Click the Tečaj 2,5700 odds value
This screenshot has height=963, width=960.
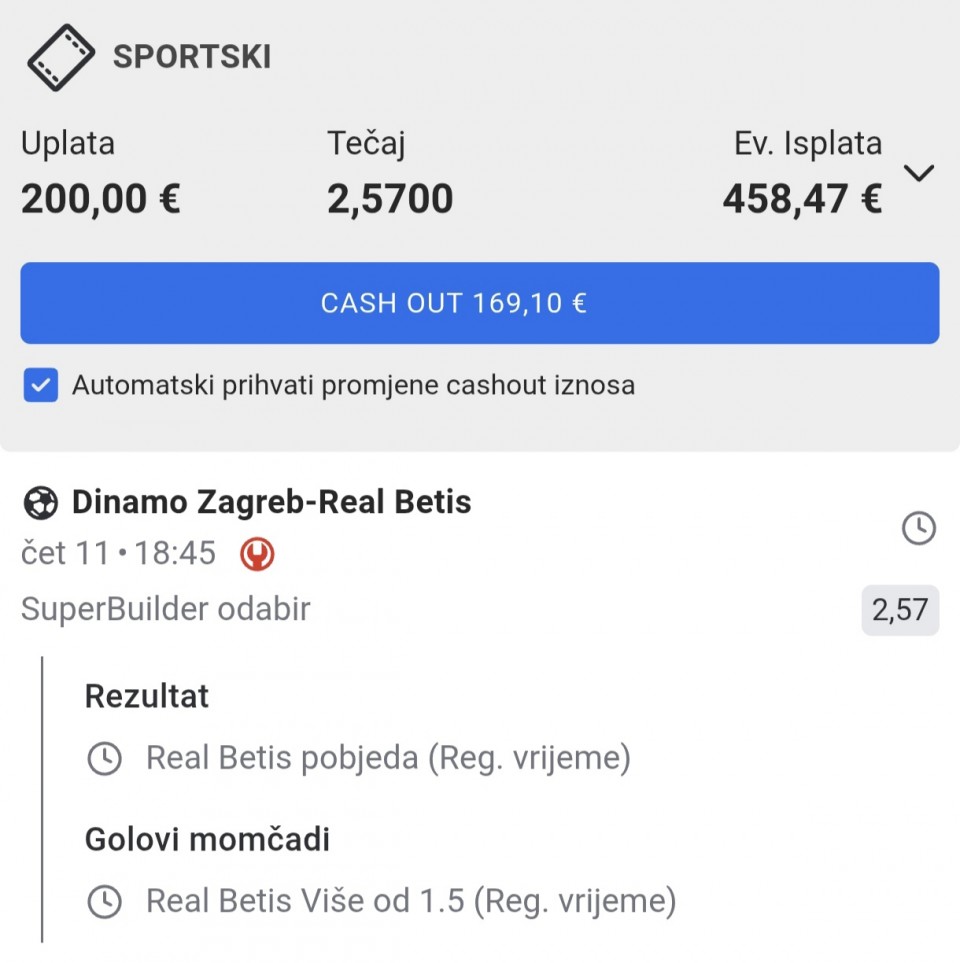tap(390, 199)
